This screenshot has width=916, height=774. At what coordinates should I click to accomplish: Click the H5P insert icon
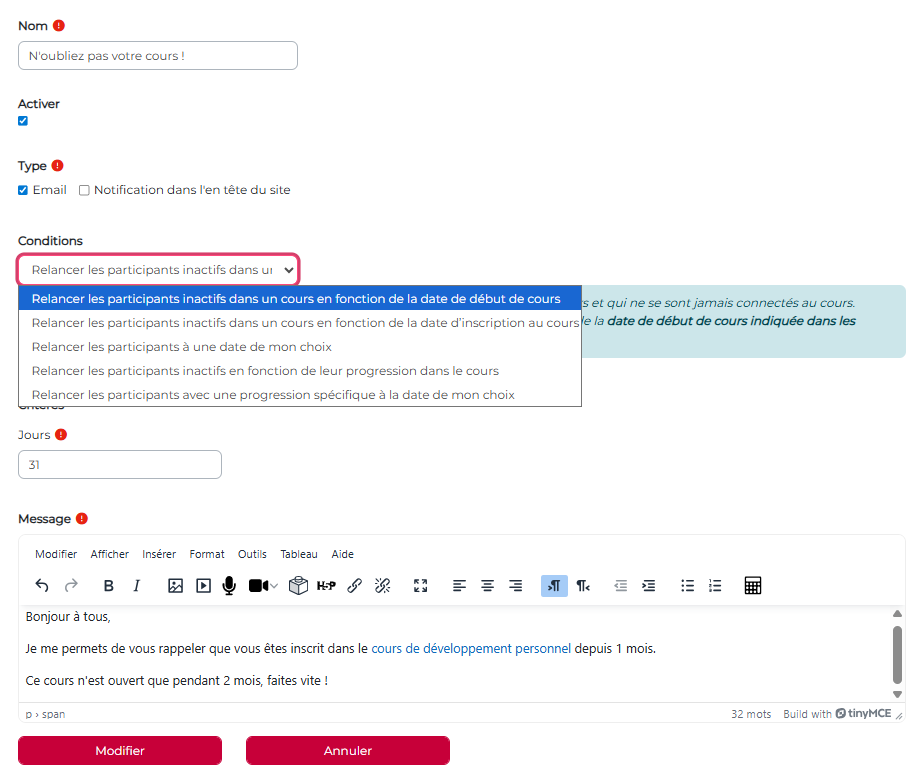[326, 586]
